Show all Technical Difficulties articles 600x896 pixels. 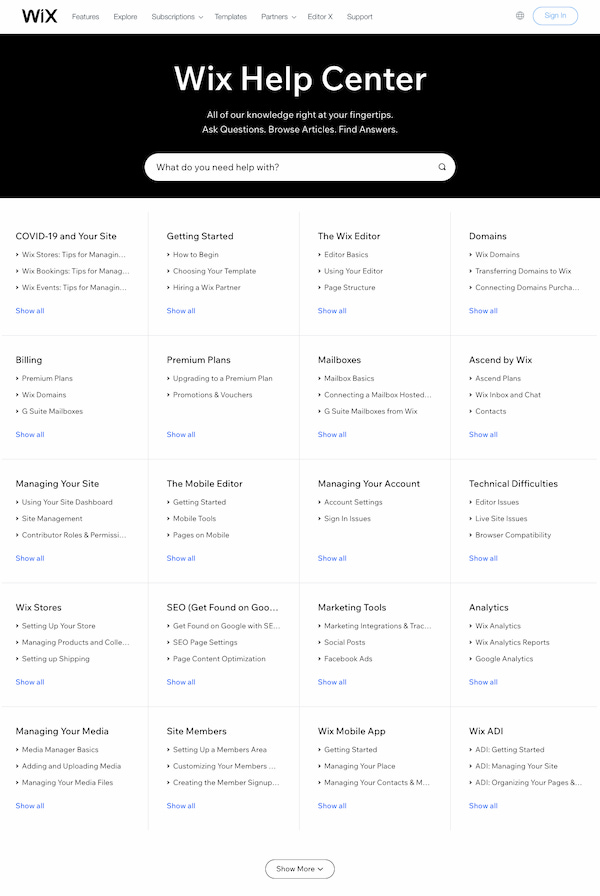click(x=483, y=558)
